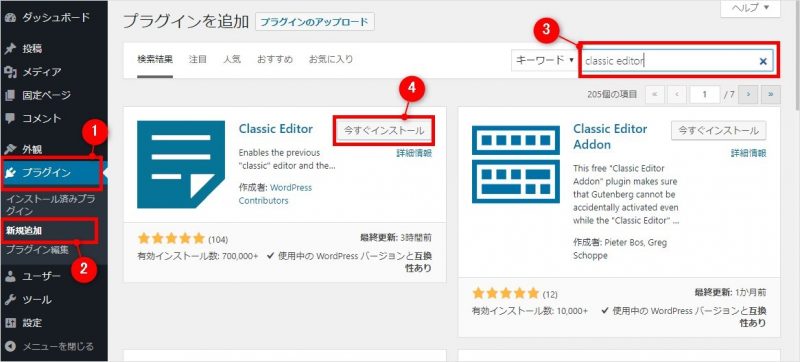The height and width of the screenshot is (362, 800).
Task: Open 詳細情報 link for Classic Editor Addon
Action: (748, 153)
